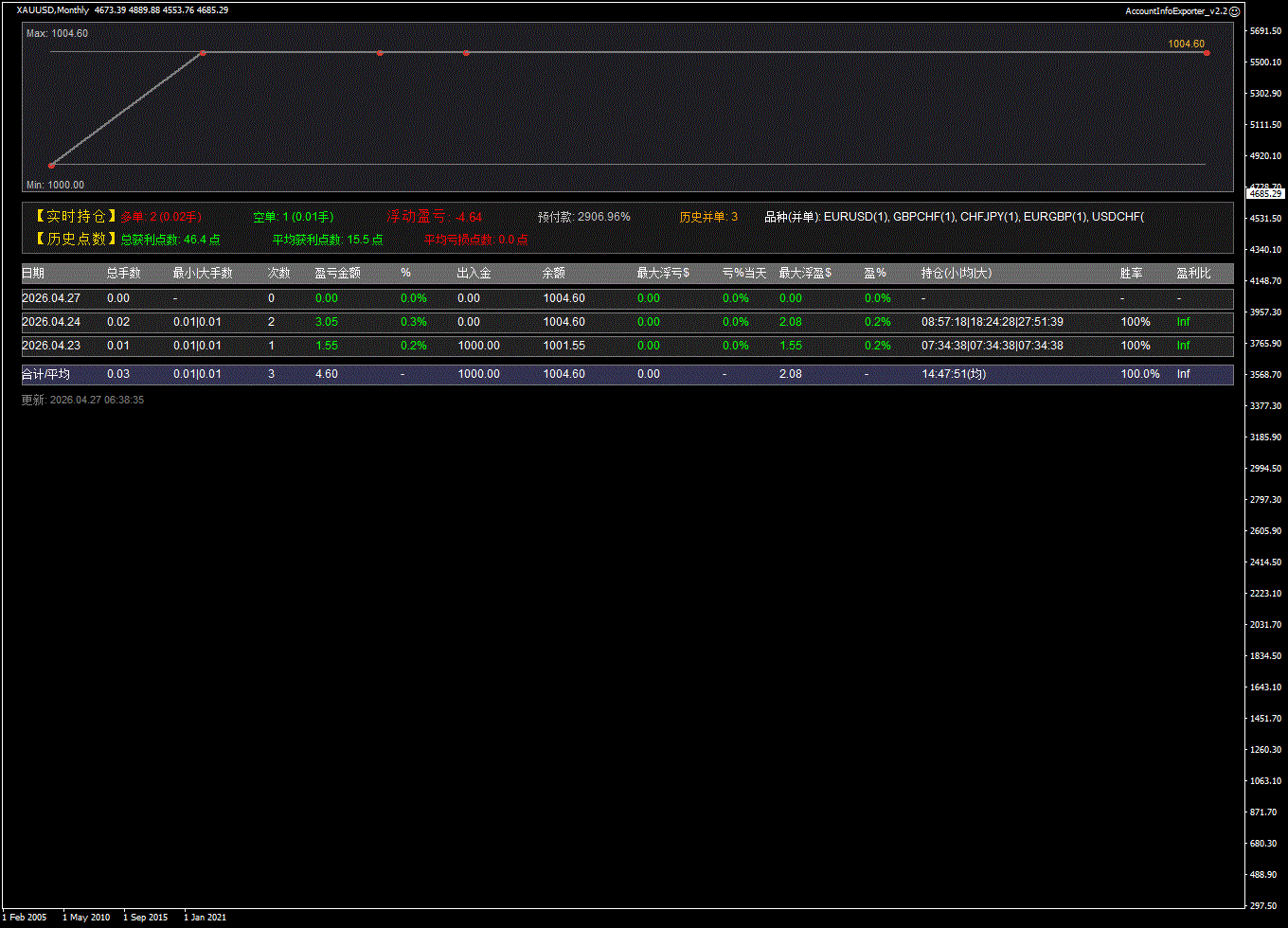Click the XAUUSD,Monthly chart title text
Image resolution: width=1288 pixels, height=928 pixels.
pyautogui.click(x=53, y=10)
